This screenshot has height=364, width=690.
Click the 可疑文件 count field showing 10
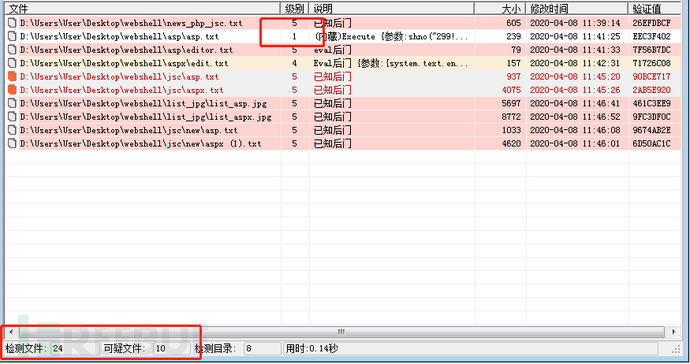point(172,349)
